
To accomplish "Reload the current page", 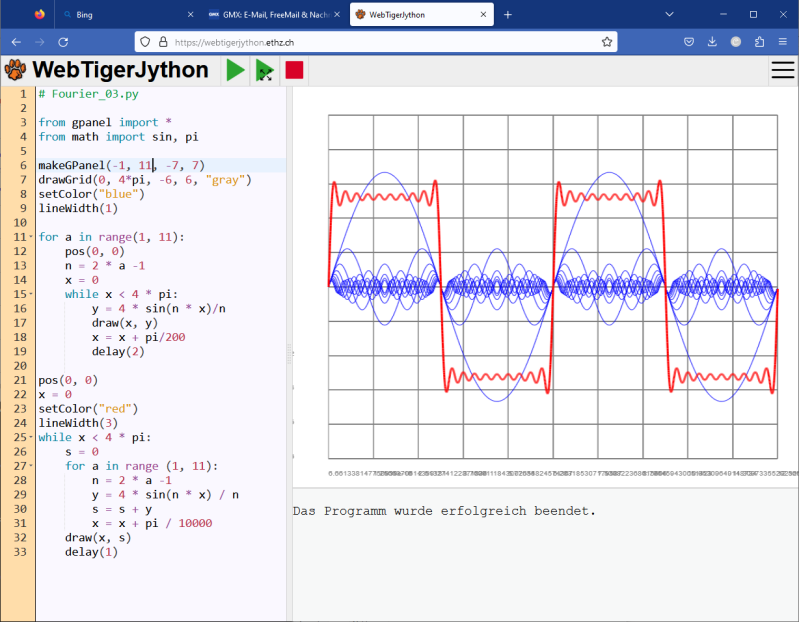I will coord(63,42).
